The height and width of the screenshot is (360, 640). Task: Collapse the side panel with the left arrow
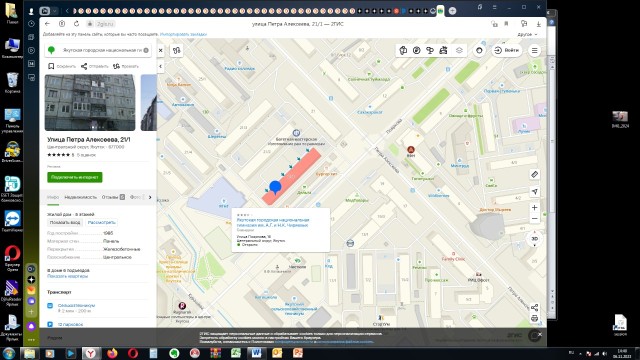pos(160,66)
